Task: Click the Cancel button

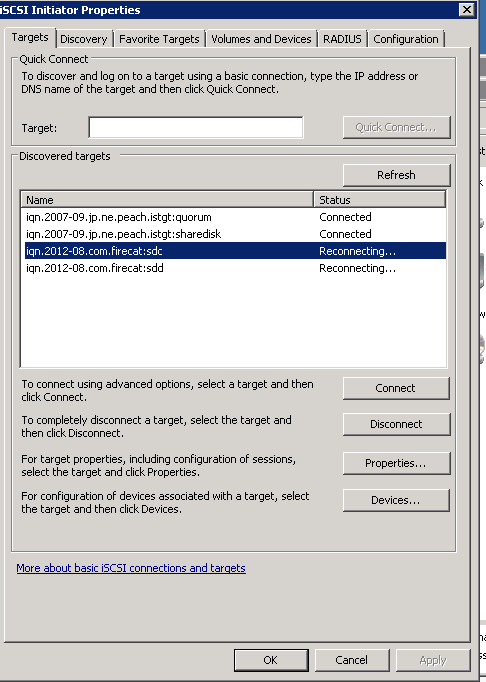Action: pyautogui.click(x=352, y=660)
